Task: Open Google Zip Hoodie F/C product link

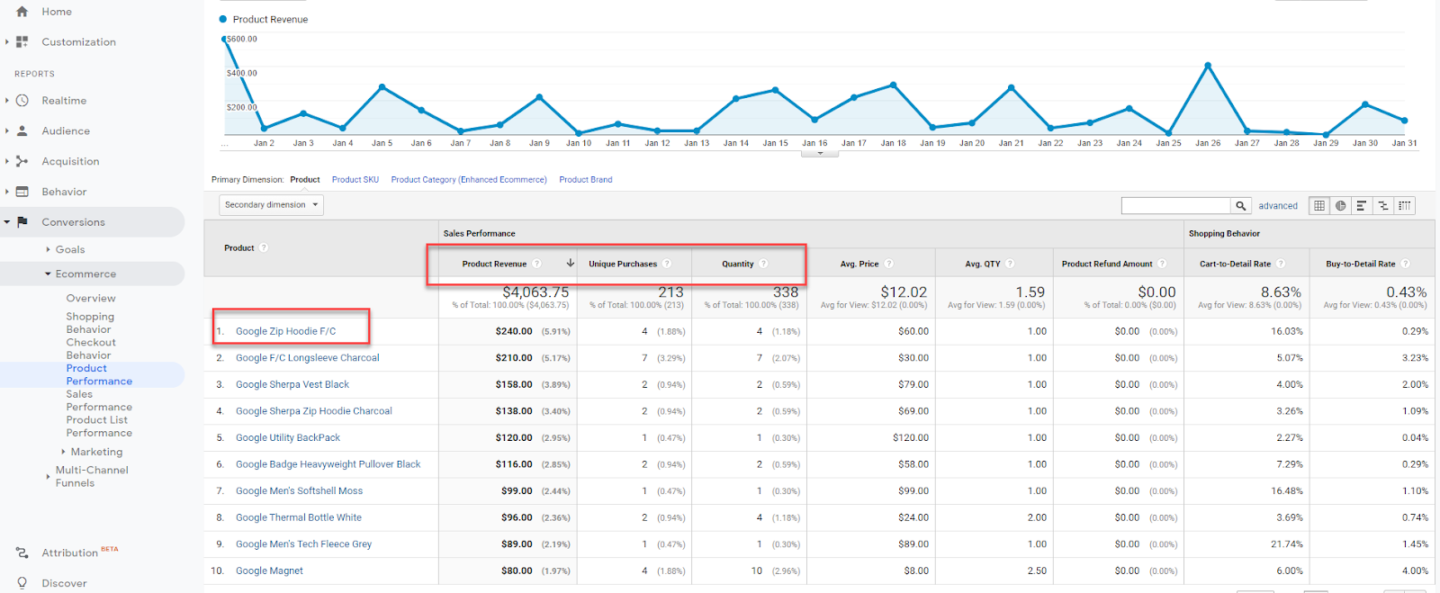Action: pos(285,331)
